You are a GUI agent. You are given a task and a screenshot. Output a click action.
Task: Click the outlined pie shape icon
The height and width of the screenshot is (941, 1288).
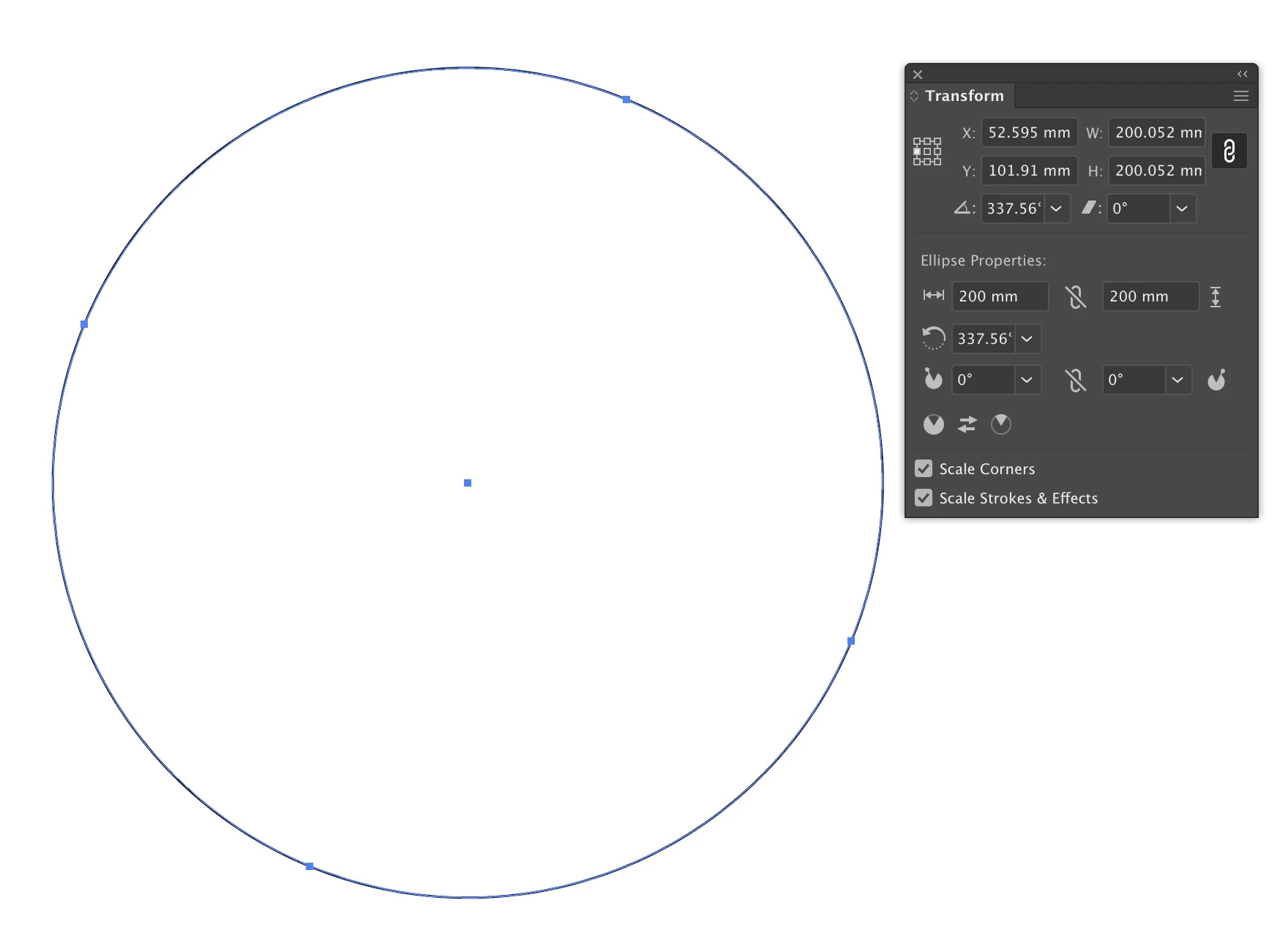[x=1001, y=424]
